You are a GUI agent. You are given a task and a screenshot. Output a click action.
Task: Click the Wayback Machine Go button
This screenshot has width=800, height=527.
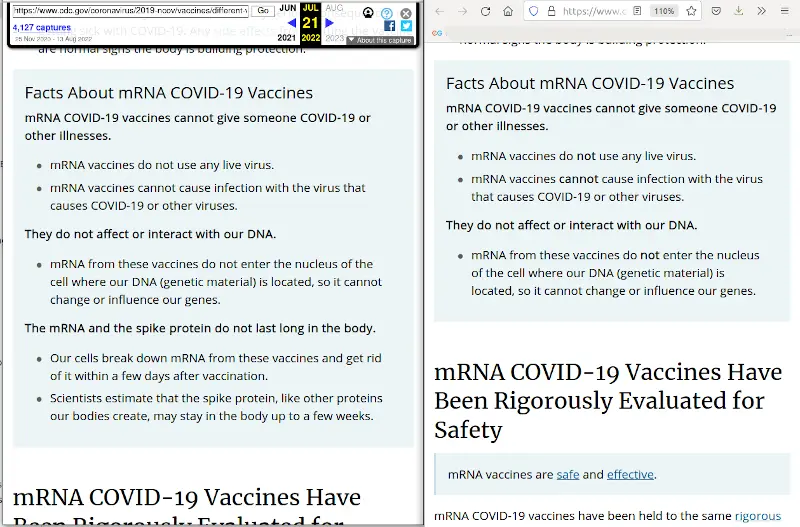coord(263,10)
